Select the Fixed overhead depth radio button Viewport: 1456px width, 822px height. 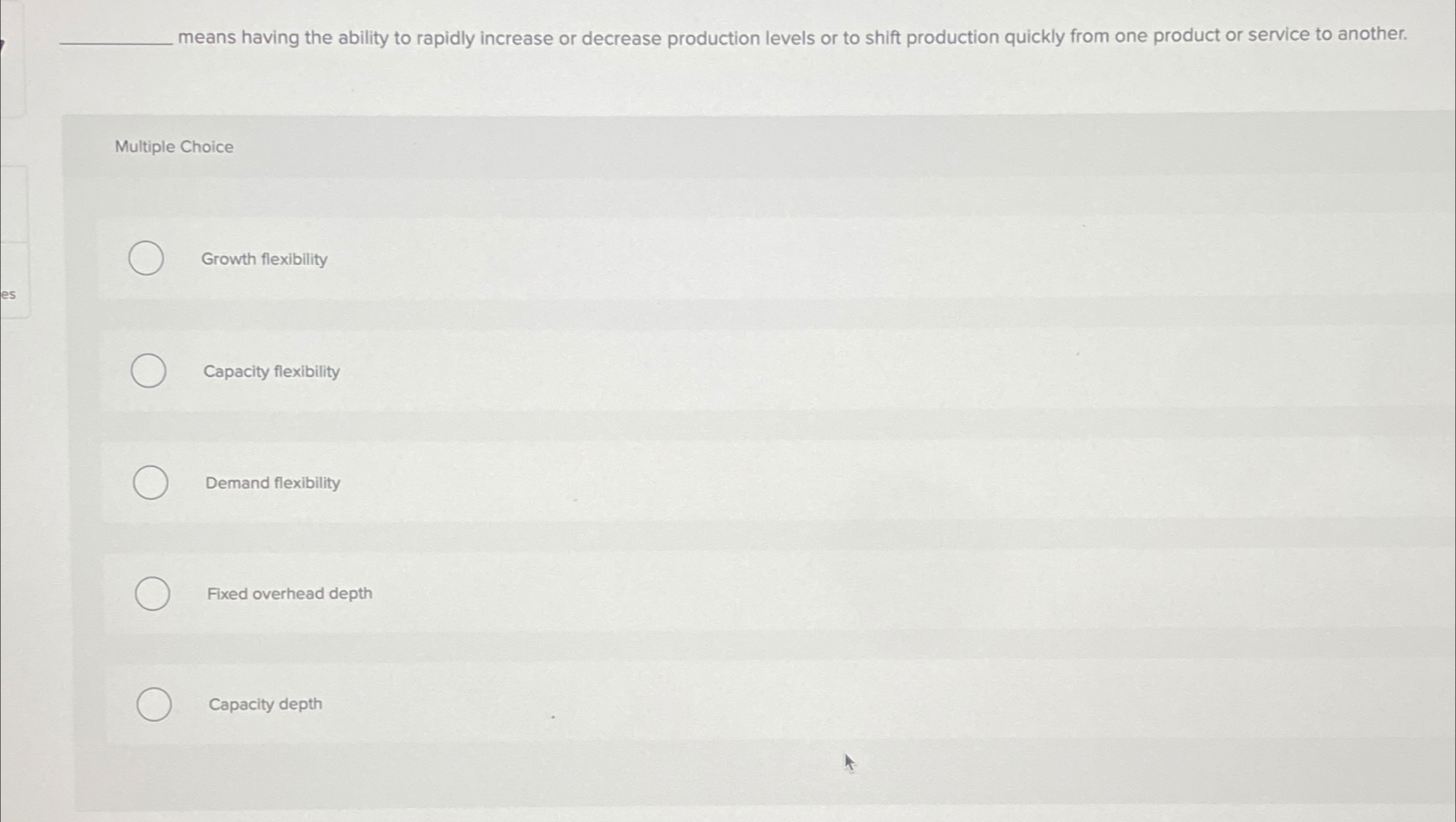point(151,594)
